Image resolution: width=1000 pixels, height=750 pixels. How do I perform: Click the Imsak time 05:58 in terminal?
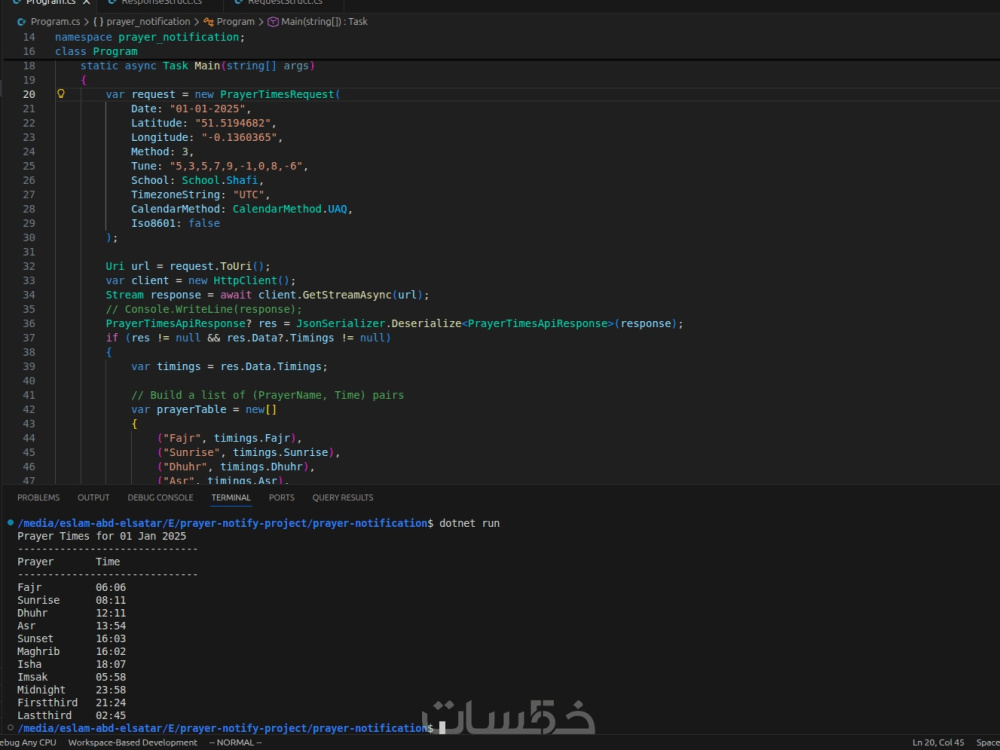[111, 677]
